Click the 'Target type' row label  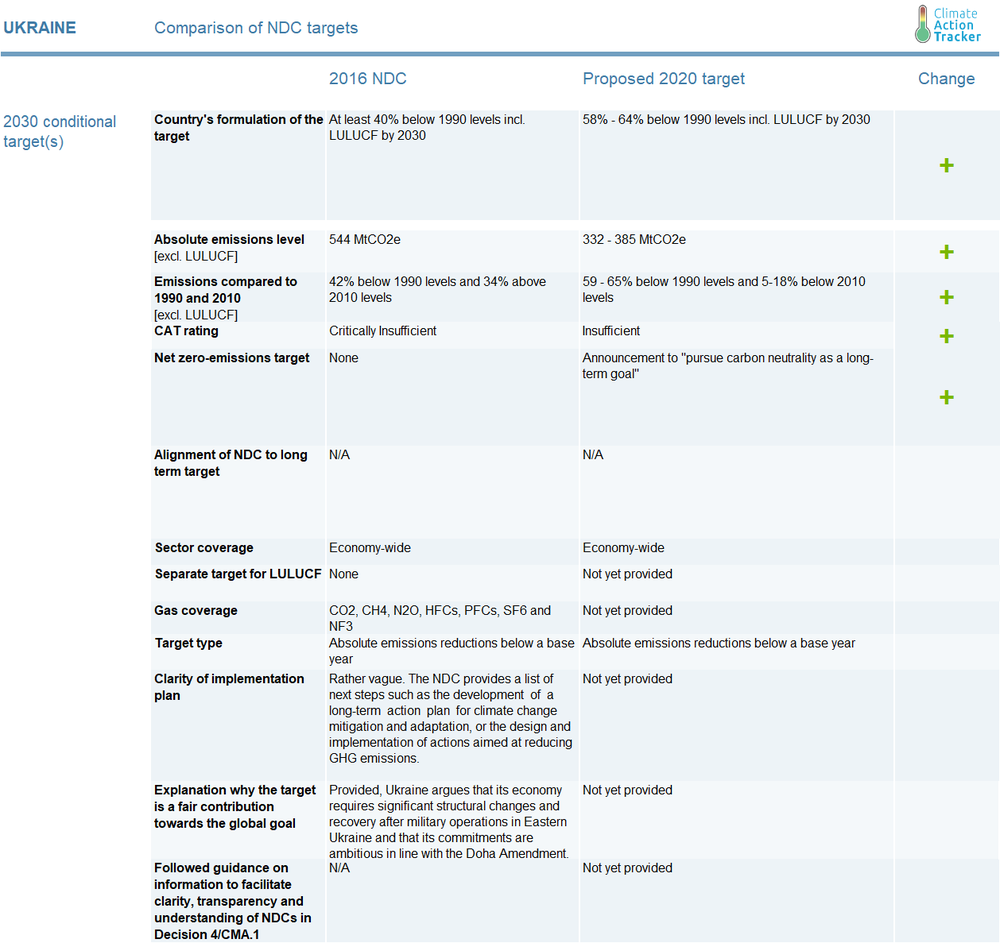(189, 643)
